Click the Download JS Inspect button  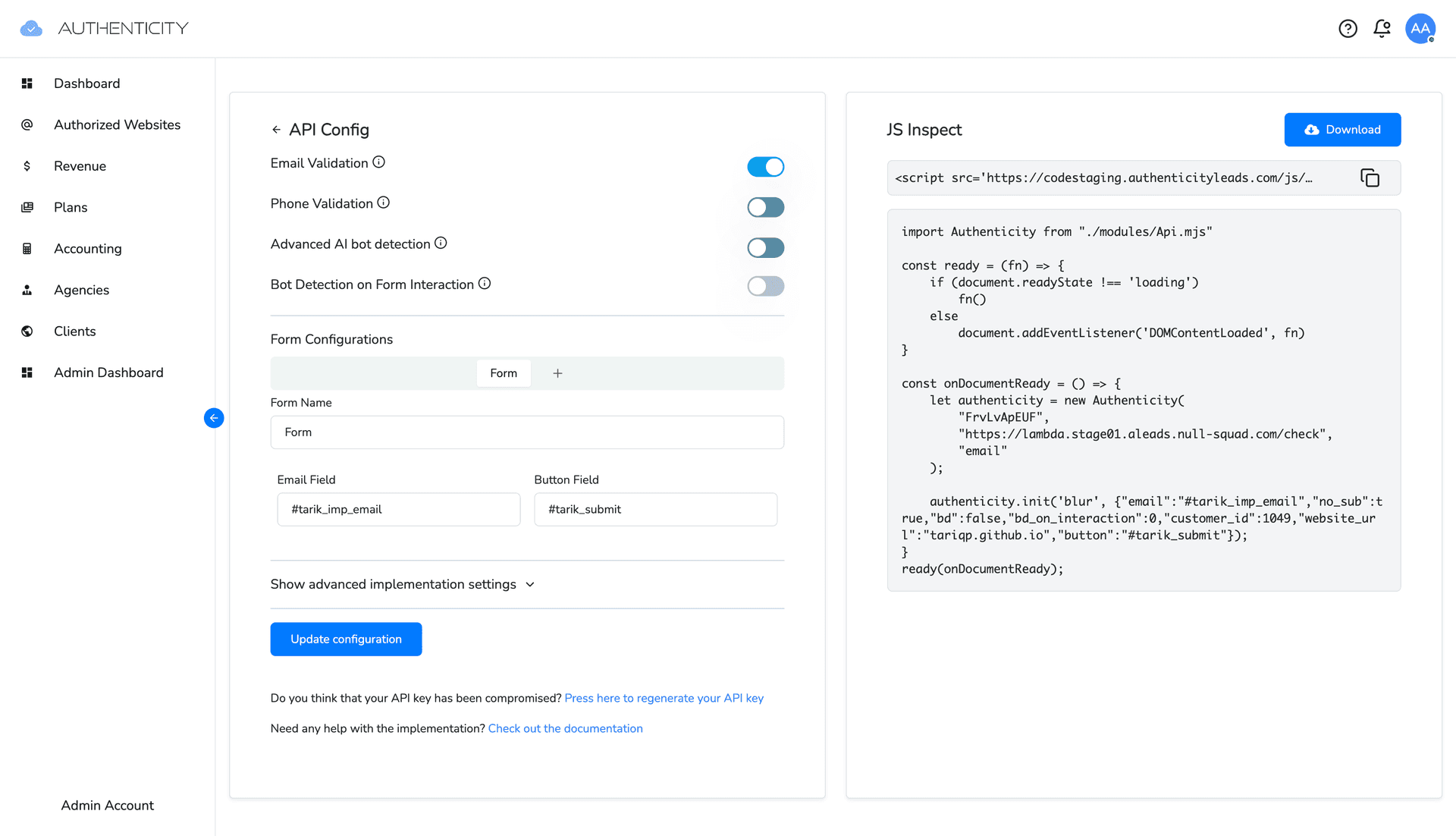(1342, 129)
